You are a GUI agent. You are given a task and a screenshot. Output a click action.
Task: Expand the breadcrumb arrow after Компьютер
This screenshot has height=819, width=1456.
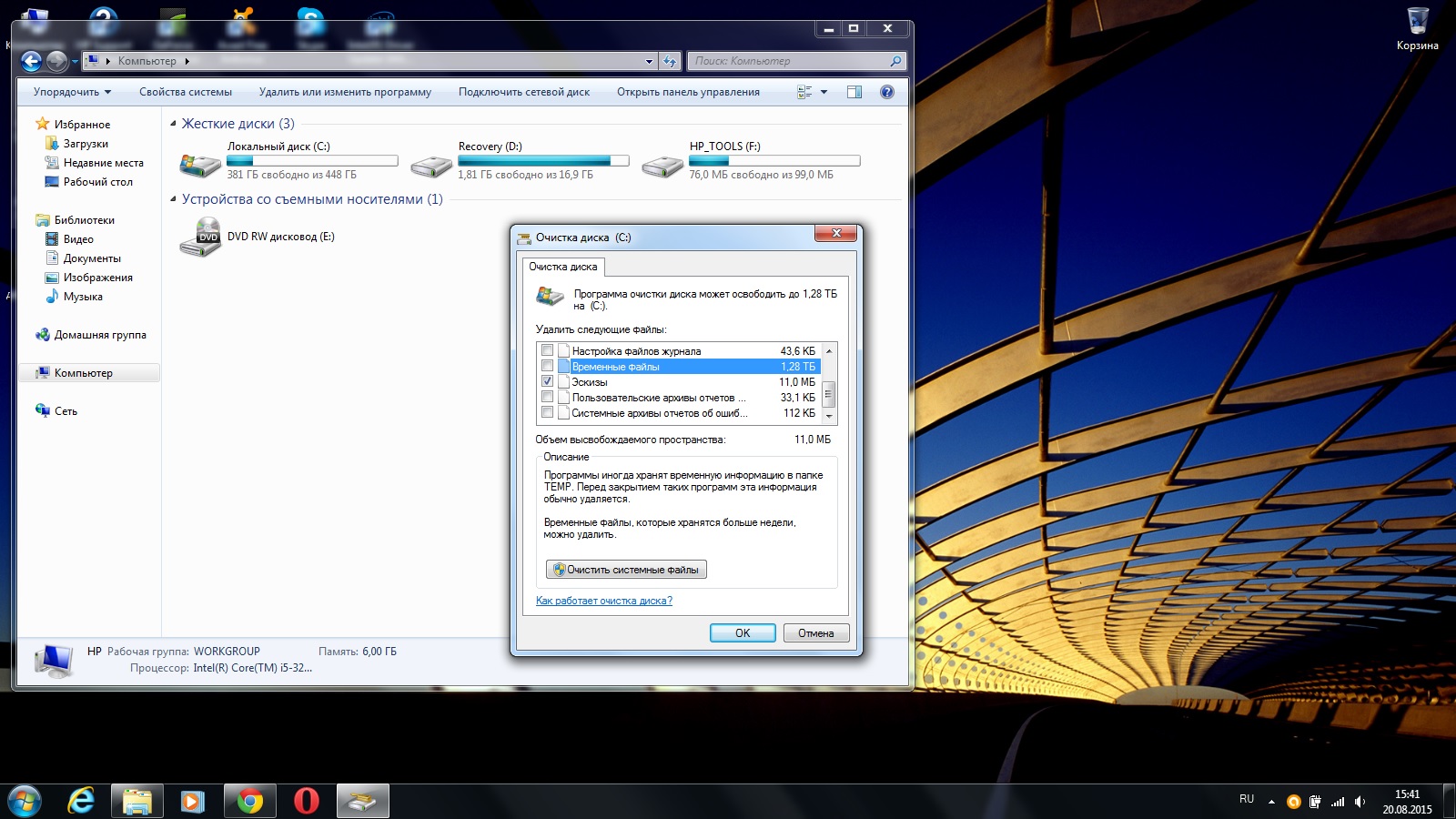[x=187, y=61]
